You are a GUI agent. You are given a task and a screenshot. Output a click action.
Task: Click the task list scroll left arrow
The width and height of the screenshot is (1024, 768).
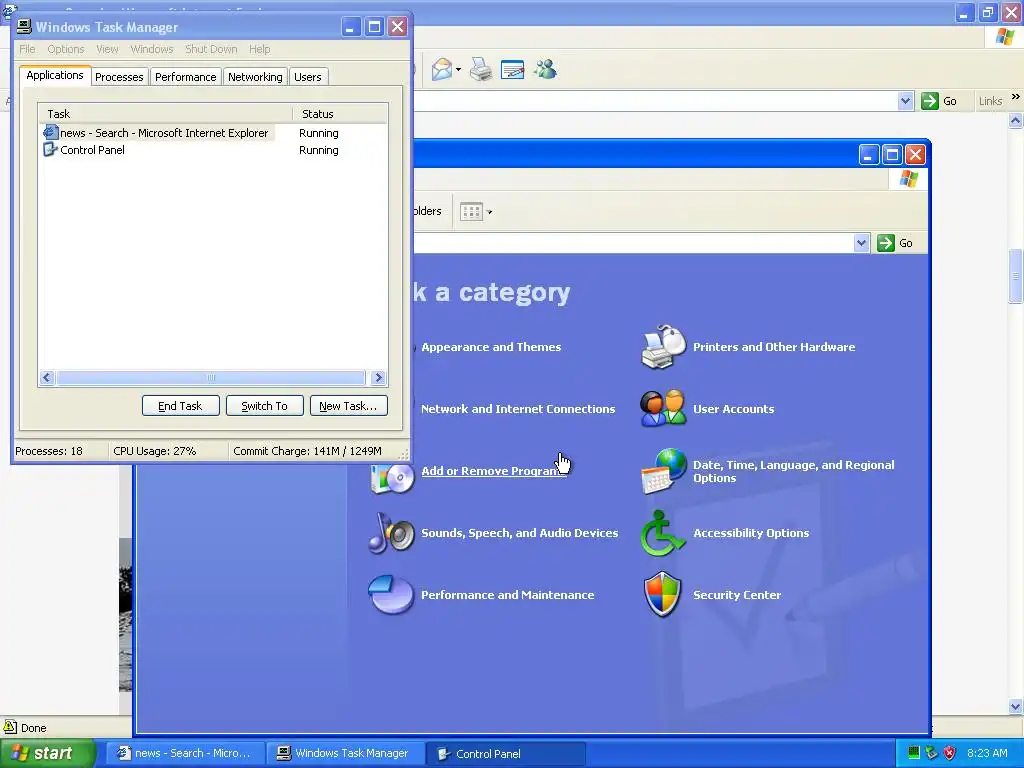47,377
